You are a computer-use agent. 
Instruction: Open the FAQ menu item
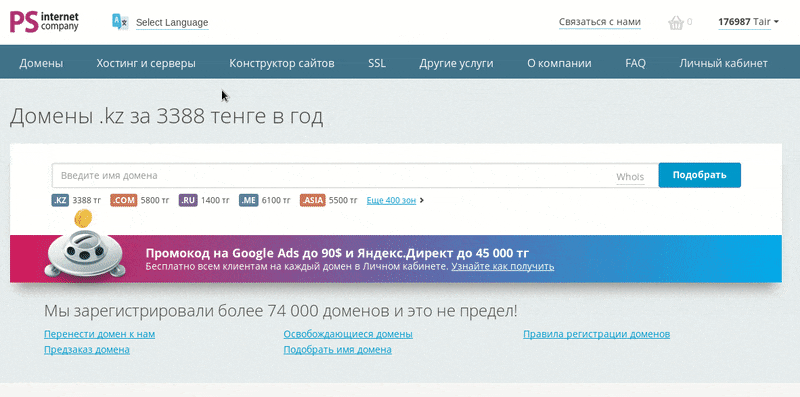[x=635, y=64]
